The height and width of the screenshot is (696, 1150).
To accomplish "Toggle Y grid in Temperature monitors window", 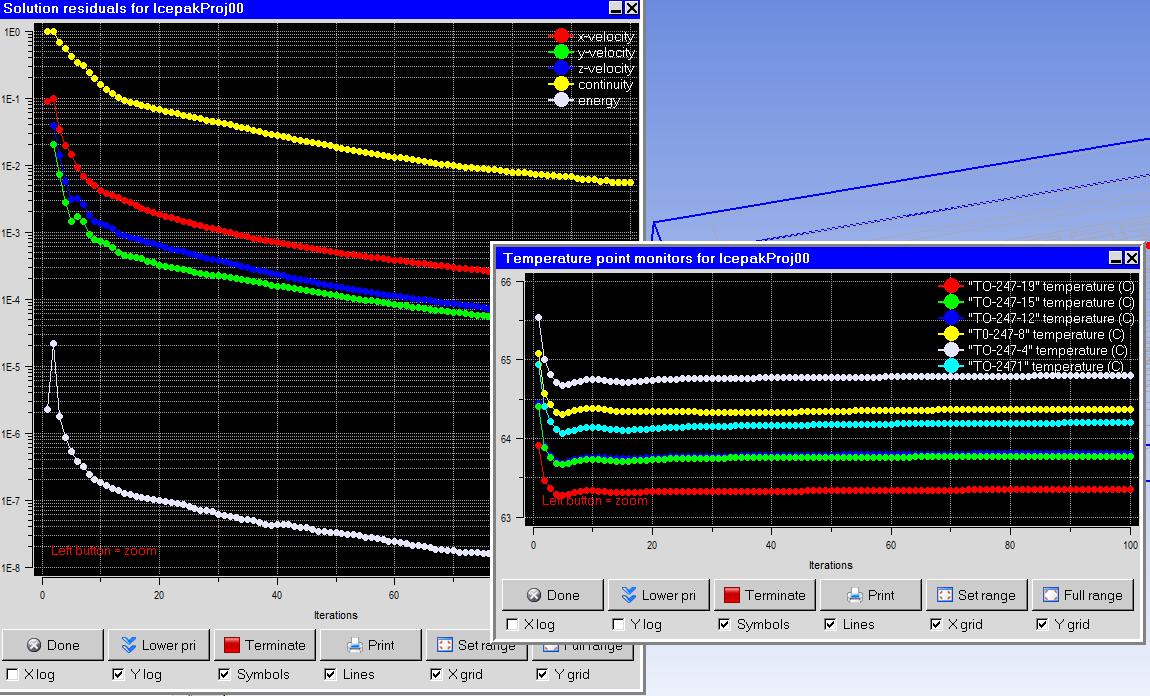I will click(x=1042, y=624).
